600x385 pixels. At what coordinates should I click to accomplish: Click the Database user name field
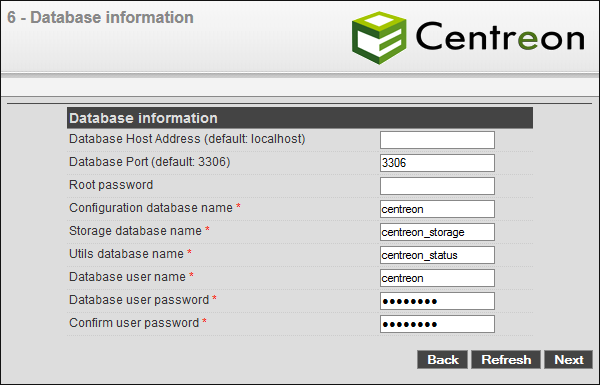pos(437,278)
